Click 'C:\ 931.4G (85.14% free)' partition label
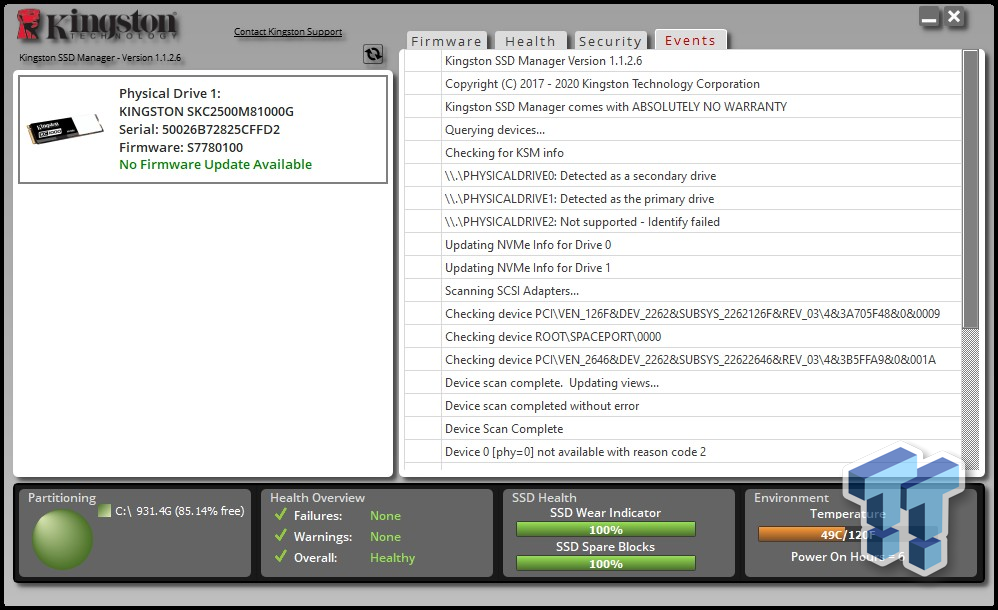 [179, 511]
